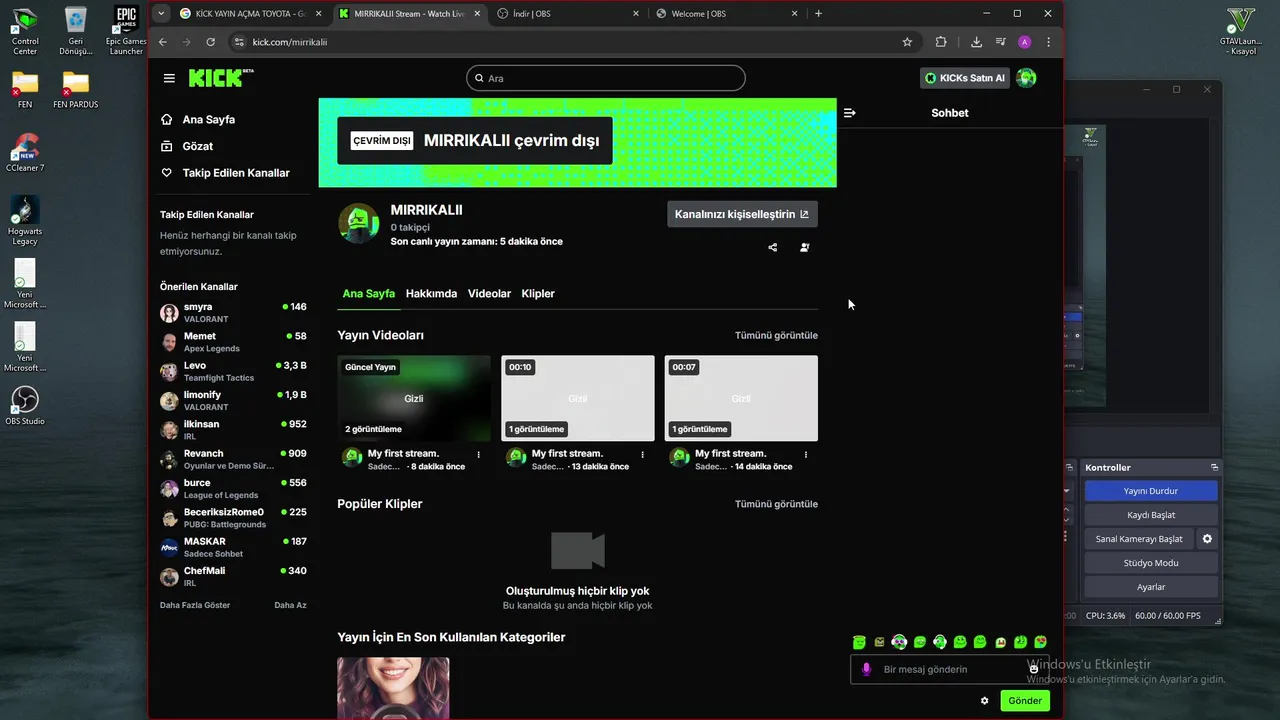1280x720 pixels.
Task: Click the browse icon beside Gözat
Action: tap(167, 146)
